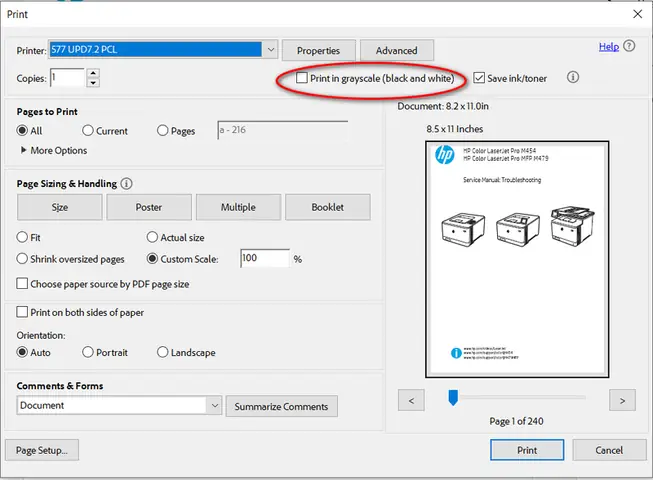
Task: Select Shrink oversized pages option
Action: pos(22,259)
